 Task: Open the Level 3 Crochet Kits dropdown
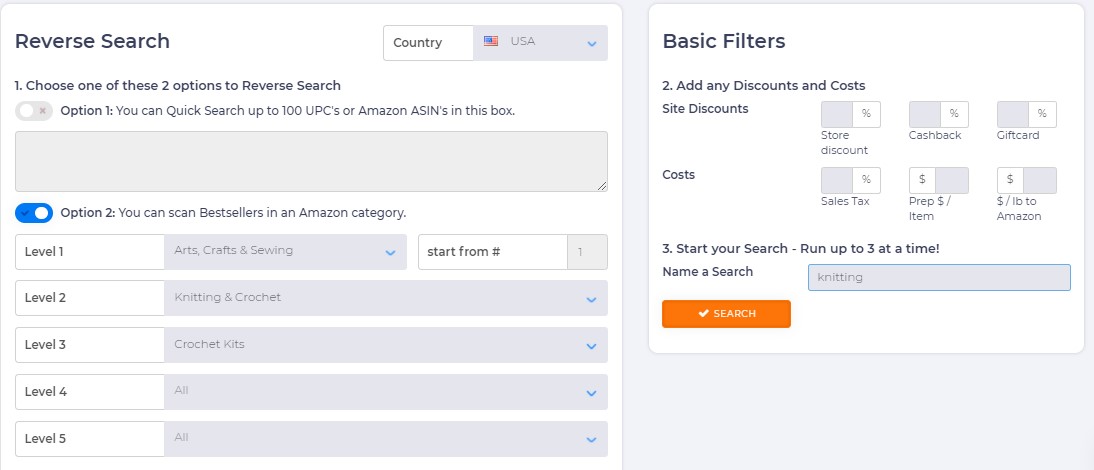[x=386, y=344]
